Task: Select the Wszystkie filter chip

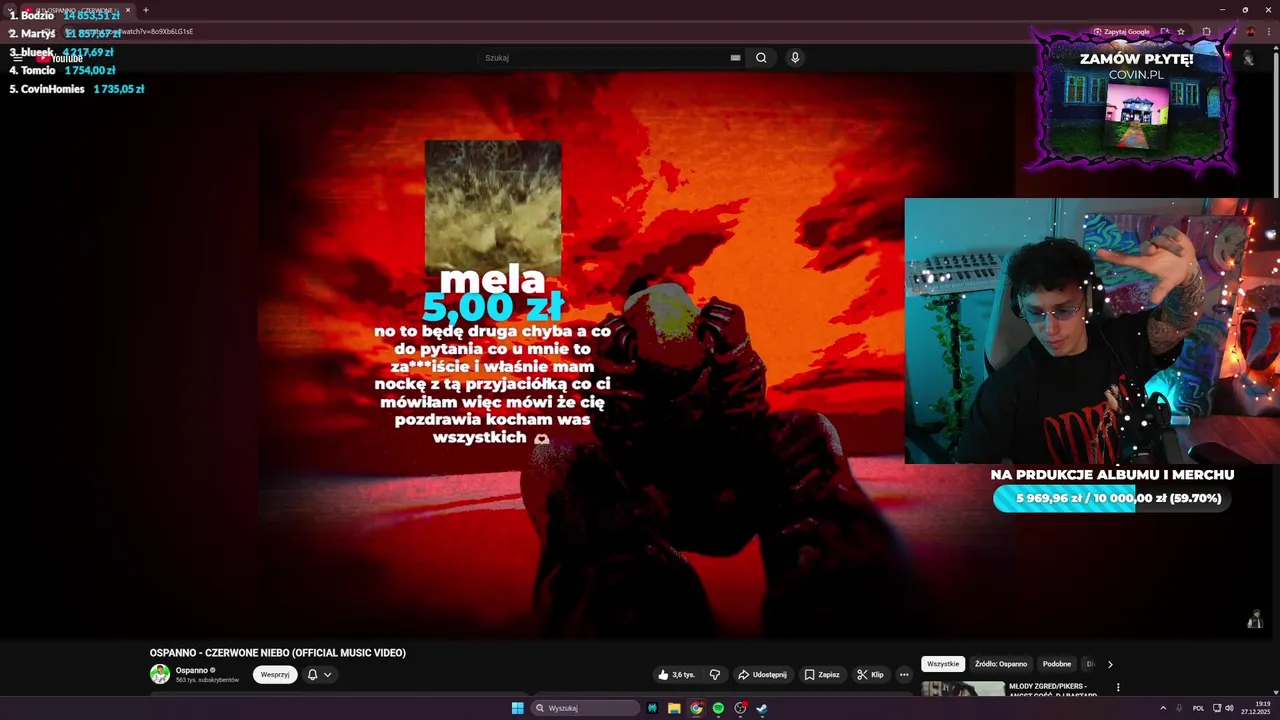Action: [x=943, y=664]
